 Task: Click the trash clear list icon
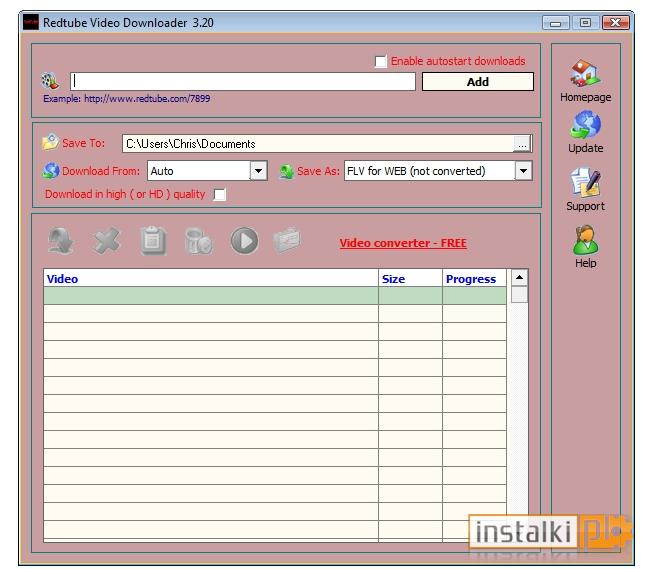click(x=199, y=241)
